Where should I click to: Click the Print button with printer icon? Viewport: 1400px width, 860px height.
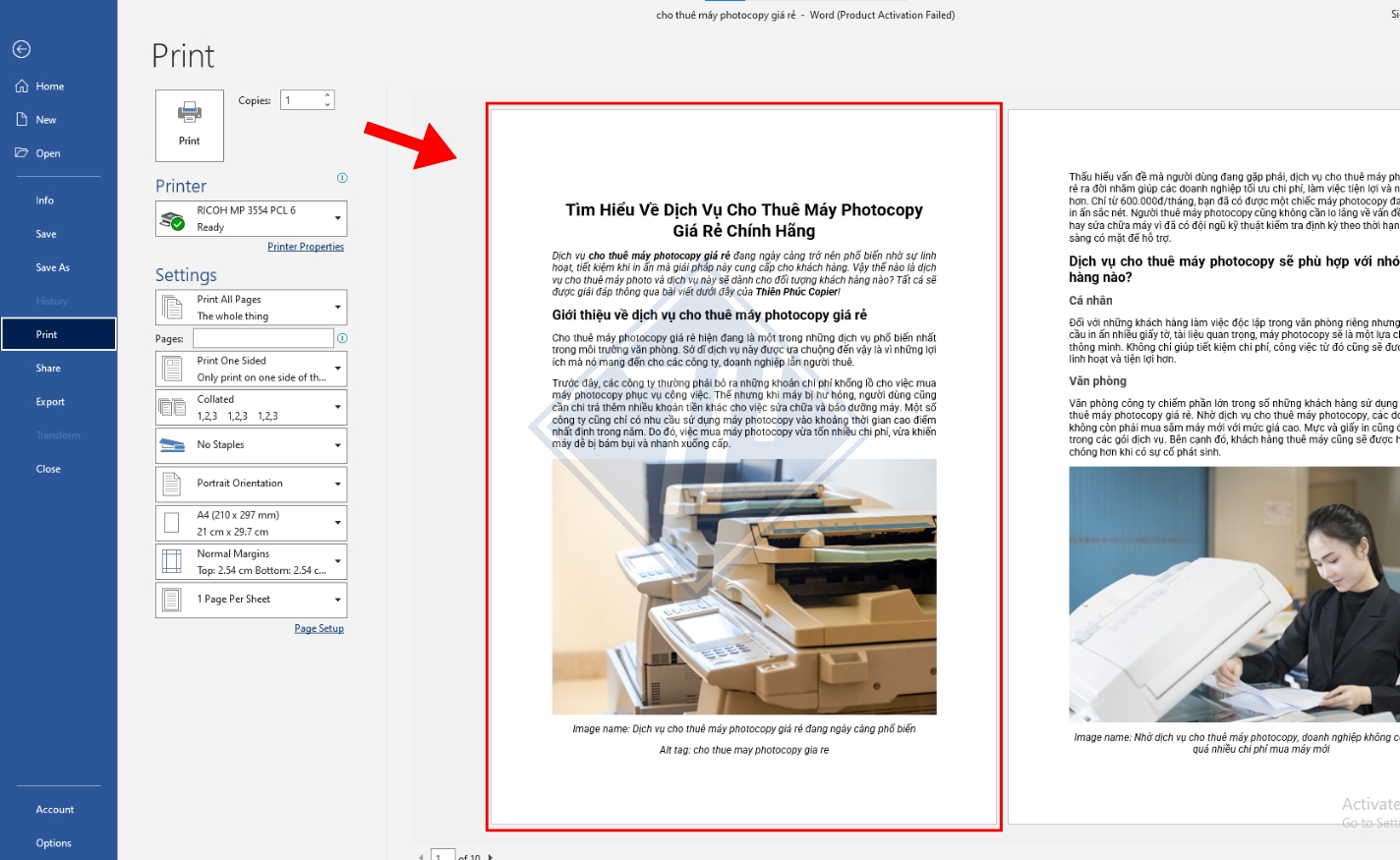[x=190, y=125]
